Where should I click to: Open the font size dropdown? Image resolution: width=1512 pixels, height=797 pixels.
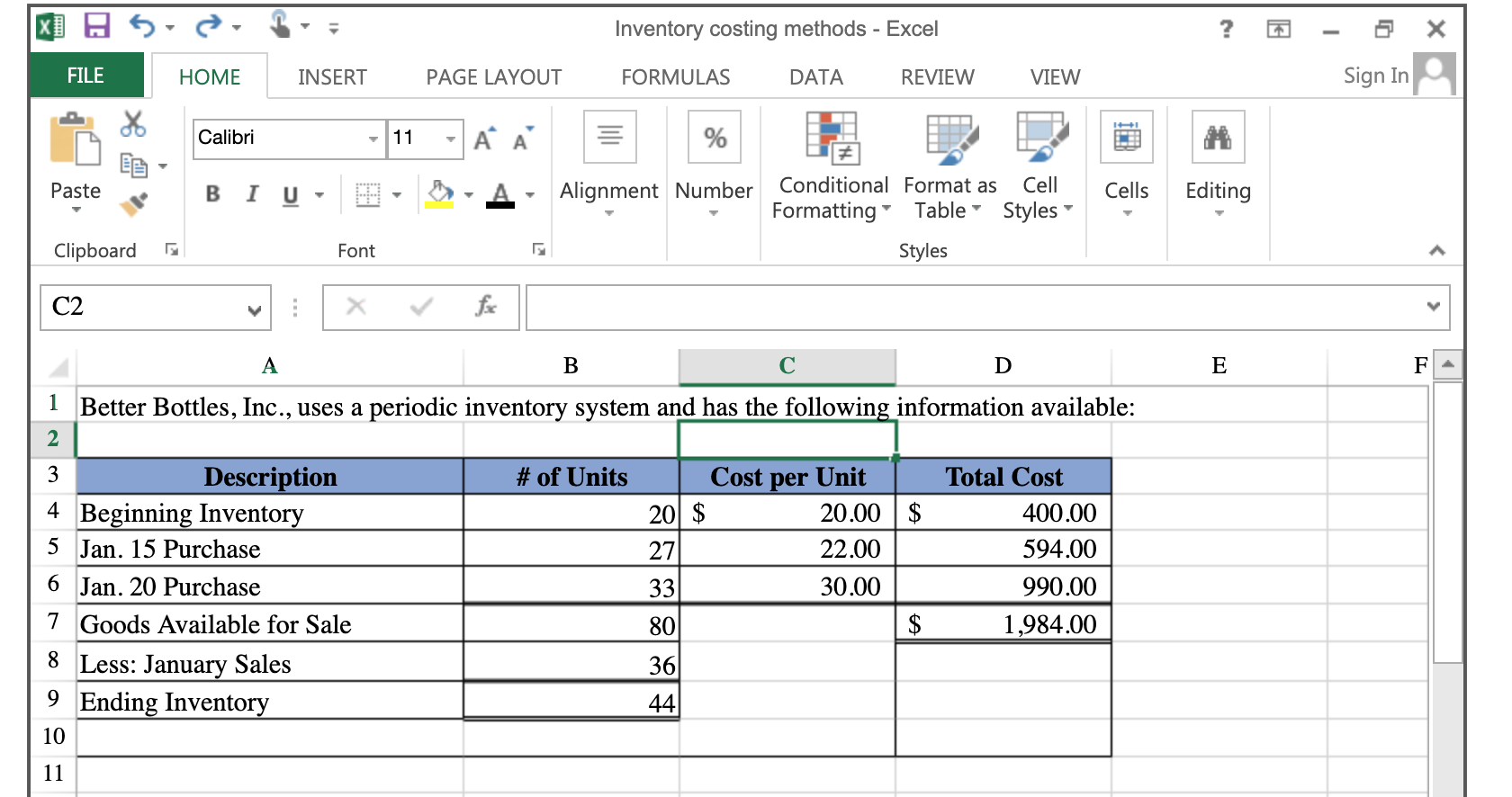(x=450, y=139)
